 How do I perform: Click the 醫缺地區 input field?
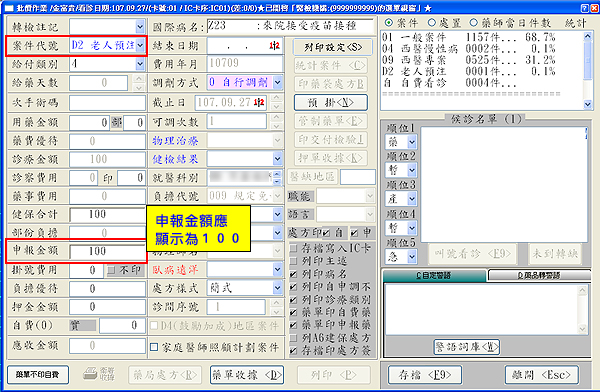click(x=358, y=177)
